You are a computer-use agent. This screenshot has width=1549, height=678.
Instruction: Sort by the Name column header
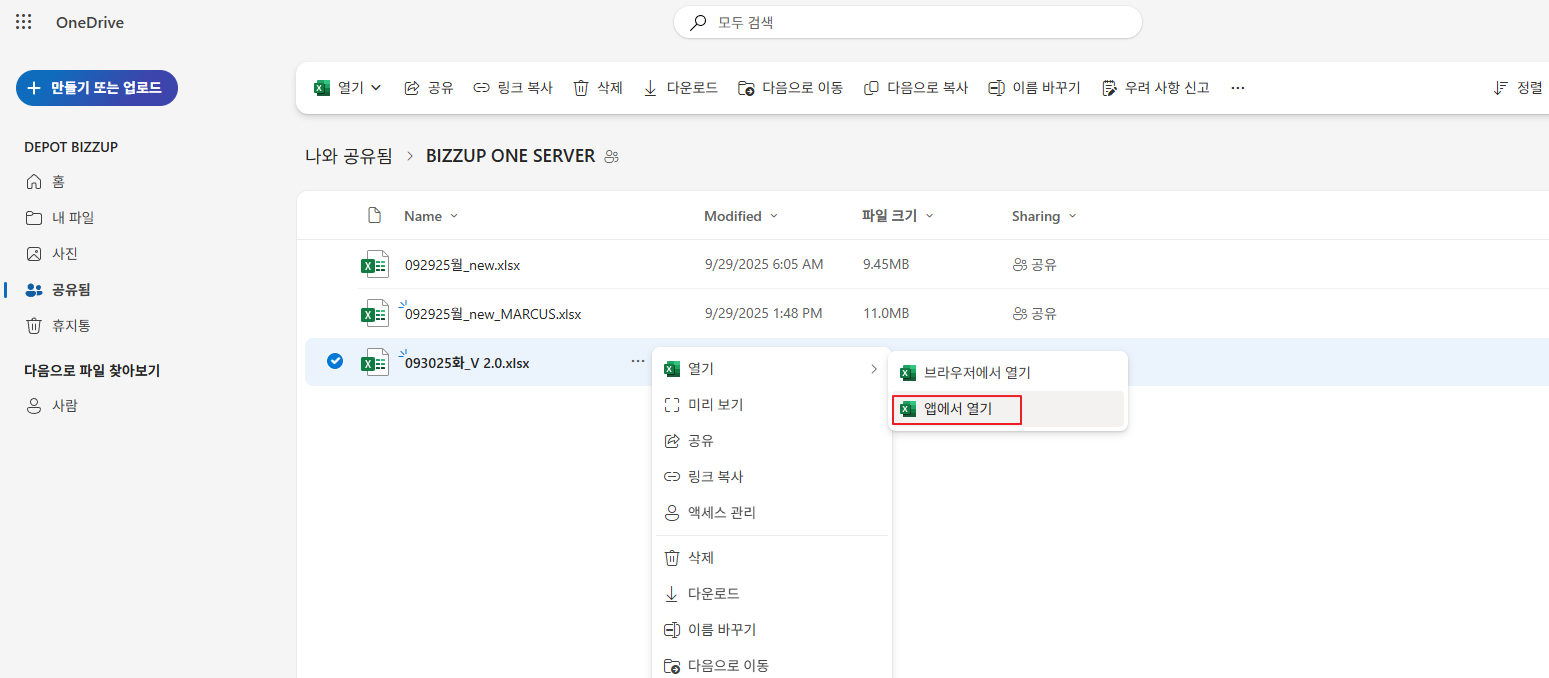pos(431,216)
